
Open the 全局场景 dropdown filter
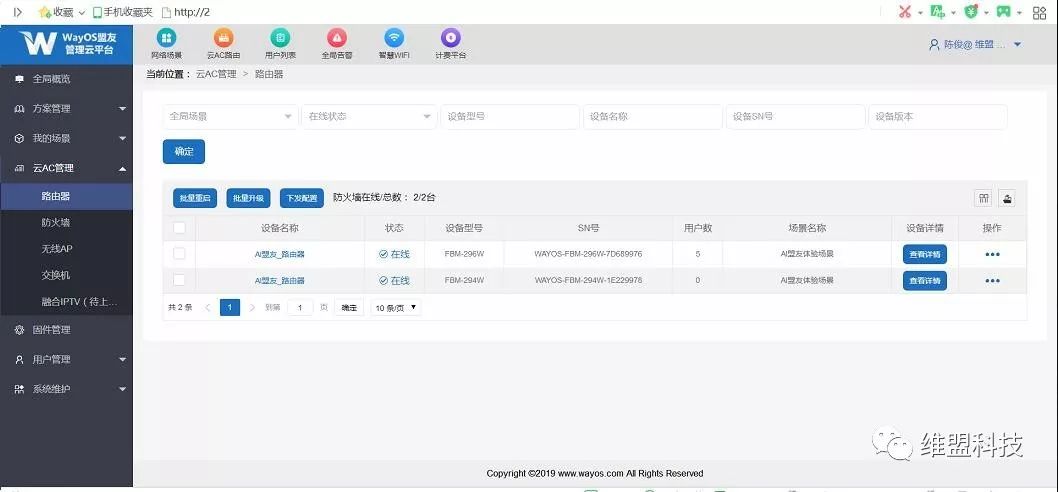(231, 116)
